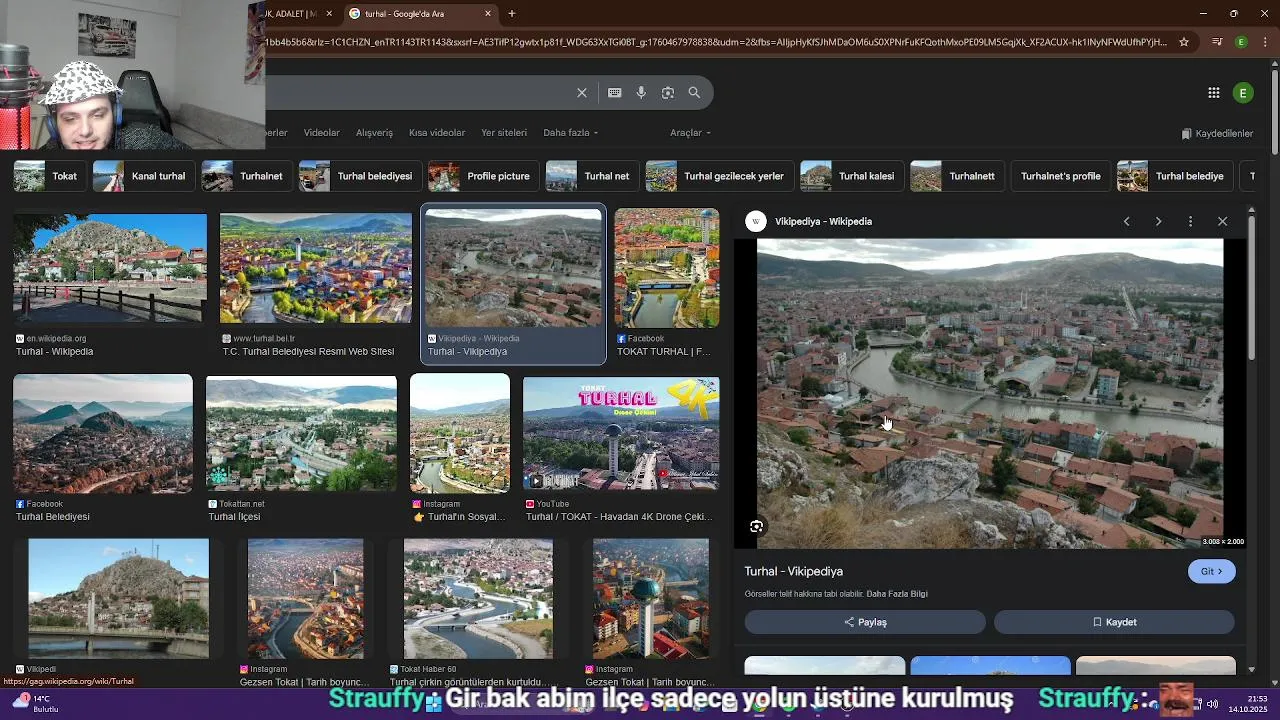The width and height of the screenshot is (1280, 720).
Task: Show next image in preview panel
Action: click(x=1158, y=222)
